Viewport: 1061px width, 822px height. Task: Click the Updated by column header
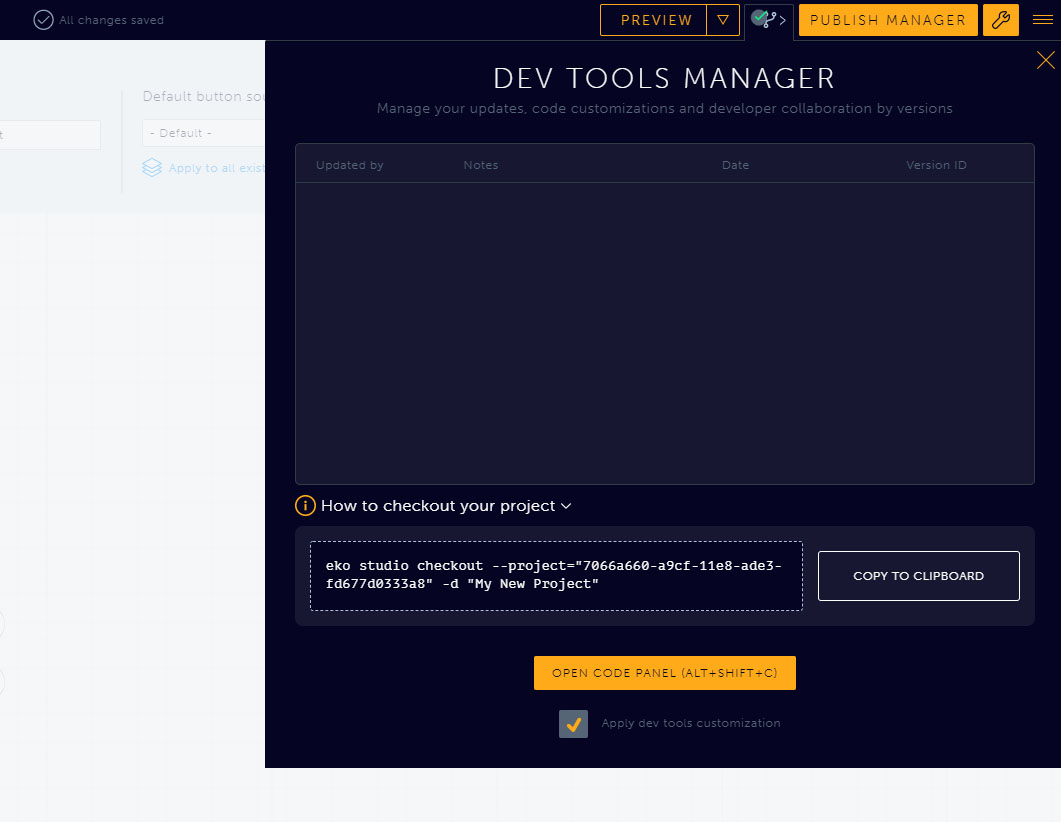tap(350, 165)
